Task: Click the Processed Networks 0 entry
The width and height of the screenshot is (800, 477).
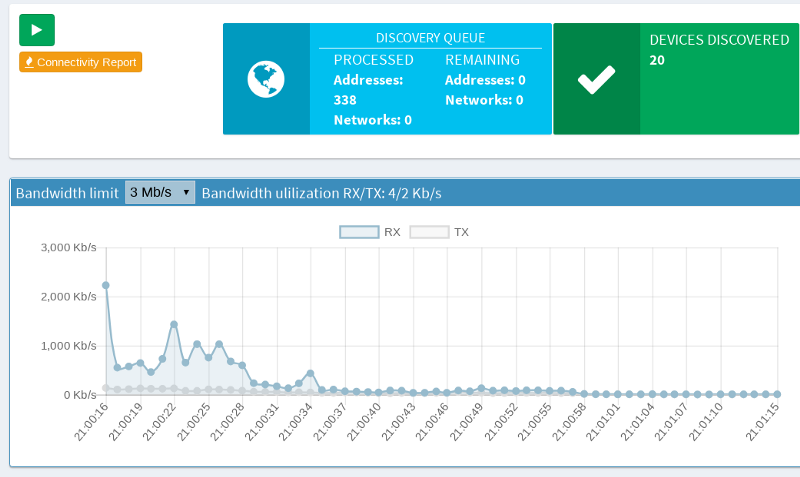Action: (372, 120)
